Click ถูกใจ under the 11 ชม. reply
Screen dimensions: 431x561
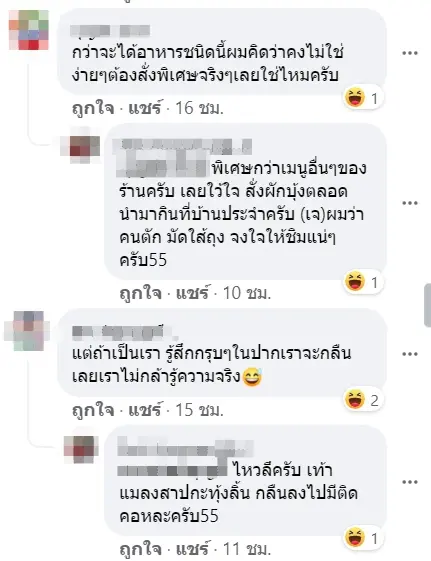click(x=141, y=550)
